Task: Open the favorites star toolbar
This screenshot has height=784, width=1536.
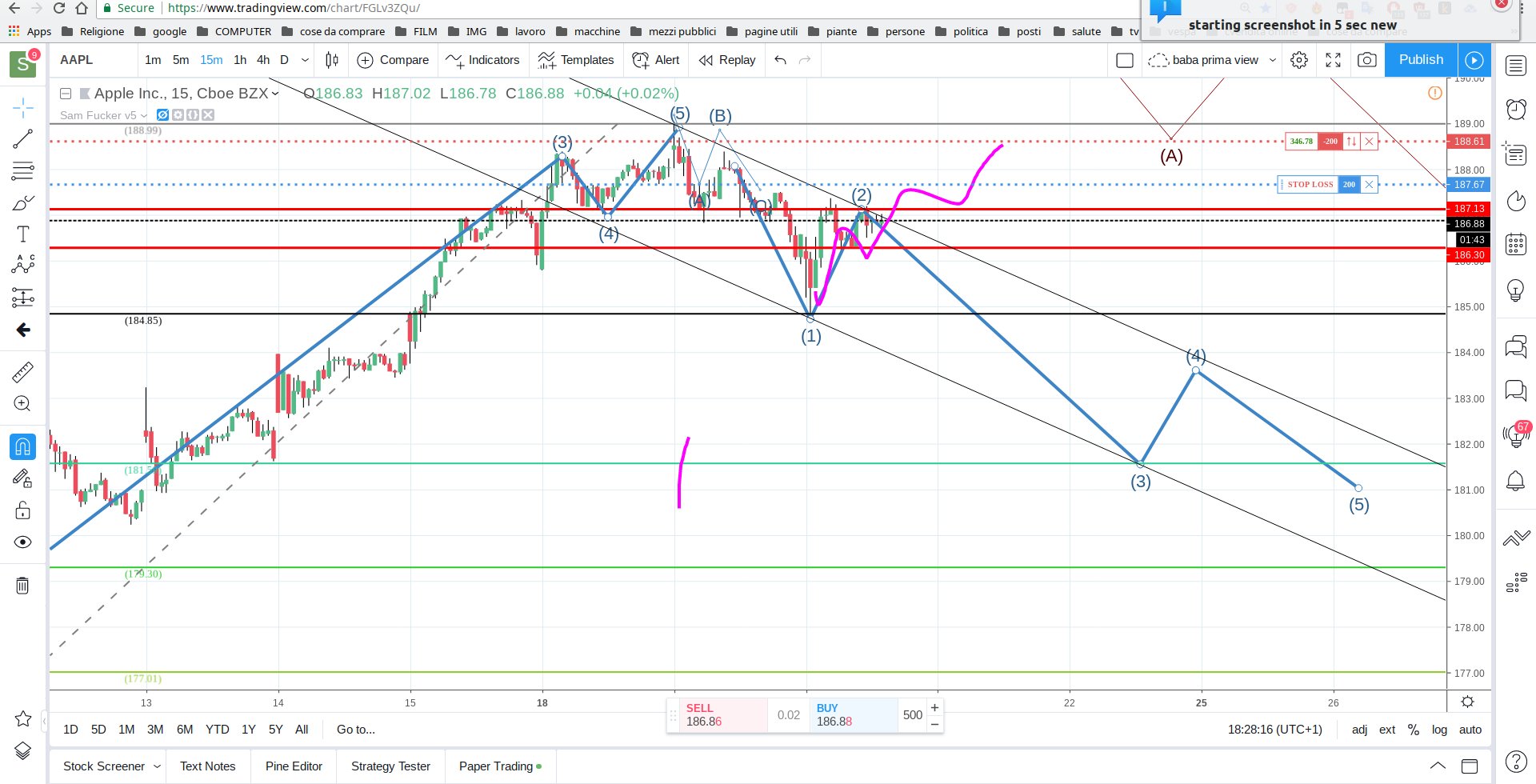Action: tap(23, 718)
